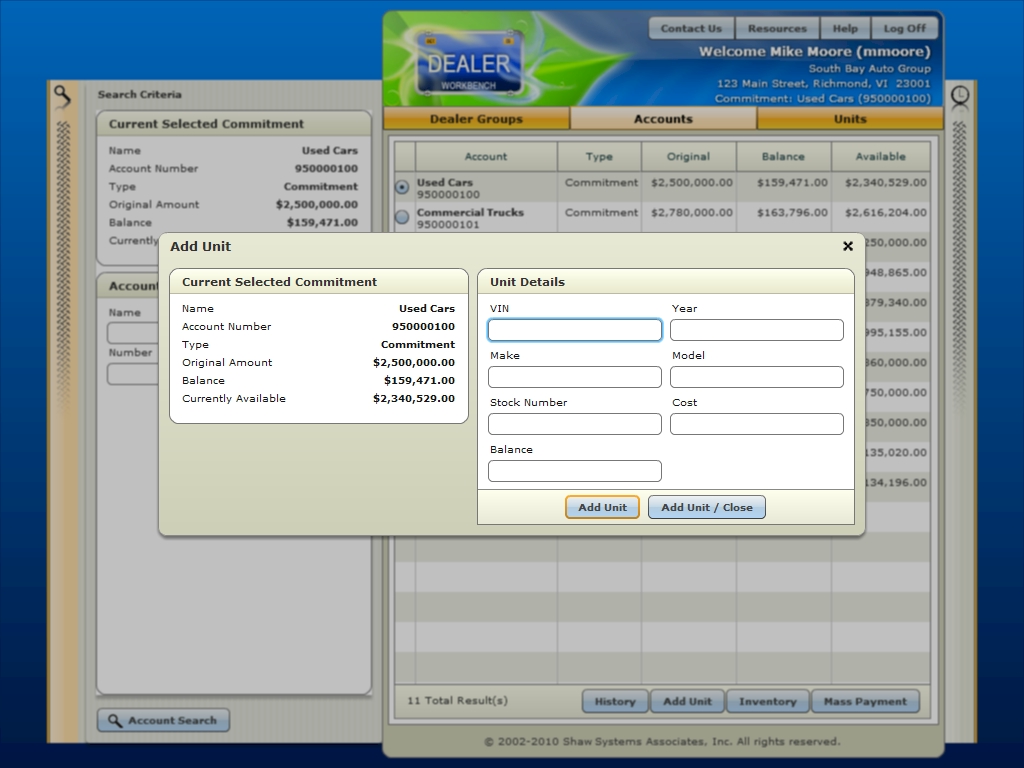Click the Commercial Trucks account name

tap(470, 212)
